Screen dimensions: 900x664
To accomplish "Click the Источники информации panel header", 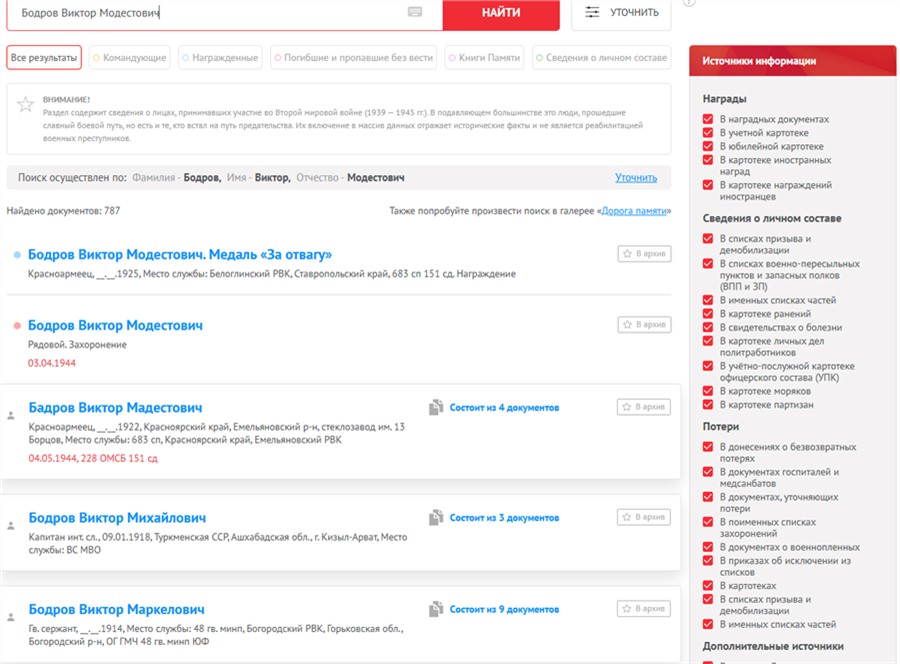I will 793,61.
